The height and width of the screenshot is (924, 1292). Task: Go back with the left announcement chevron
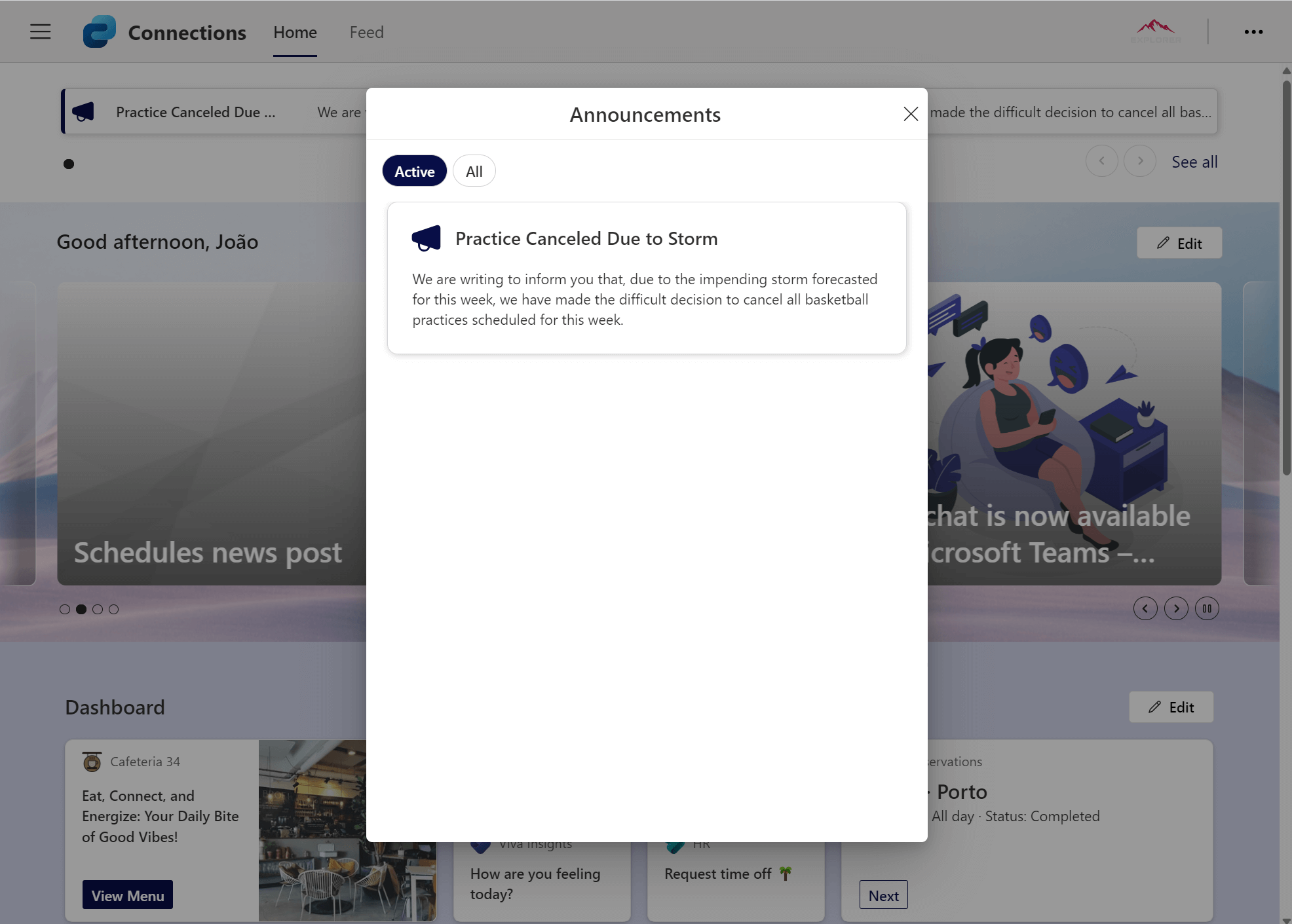pyautogui.click(x=1101, y=161)
